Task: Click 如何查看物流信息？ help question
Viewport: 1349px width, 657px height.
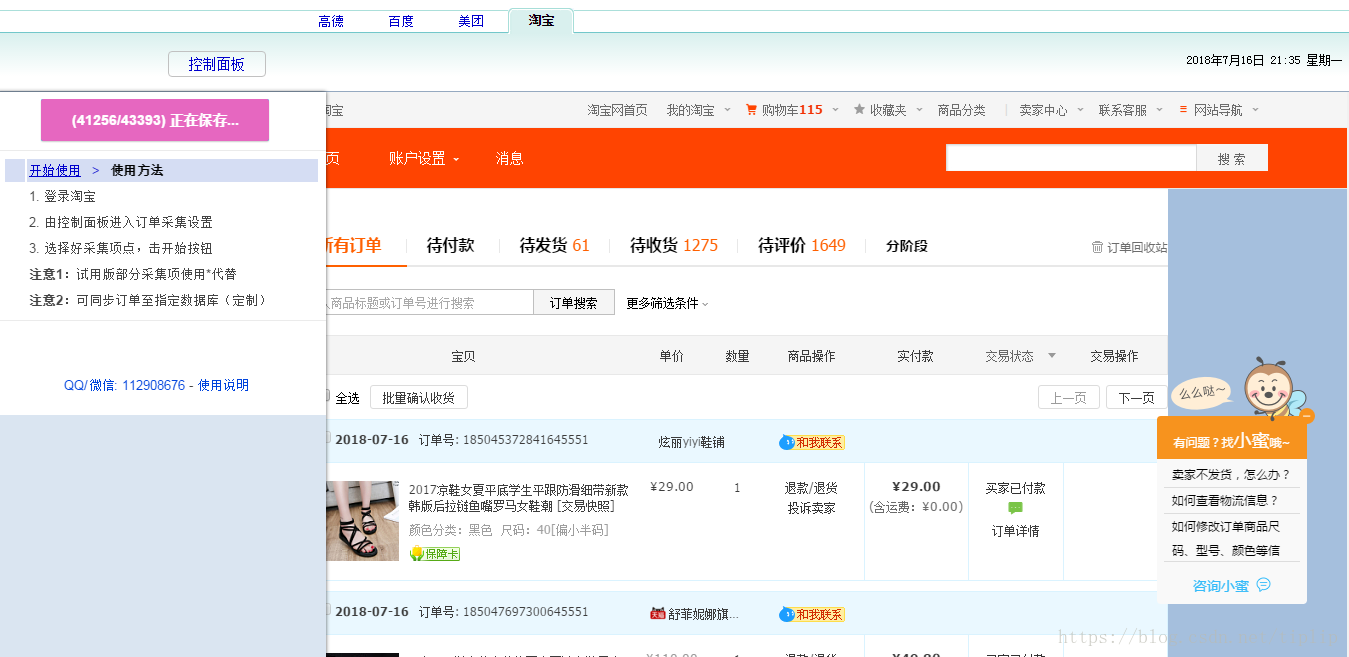Action: [x=1225, y=500]
